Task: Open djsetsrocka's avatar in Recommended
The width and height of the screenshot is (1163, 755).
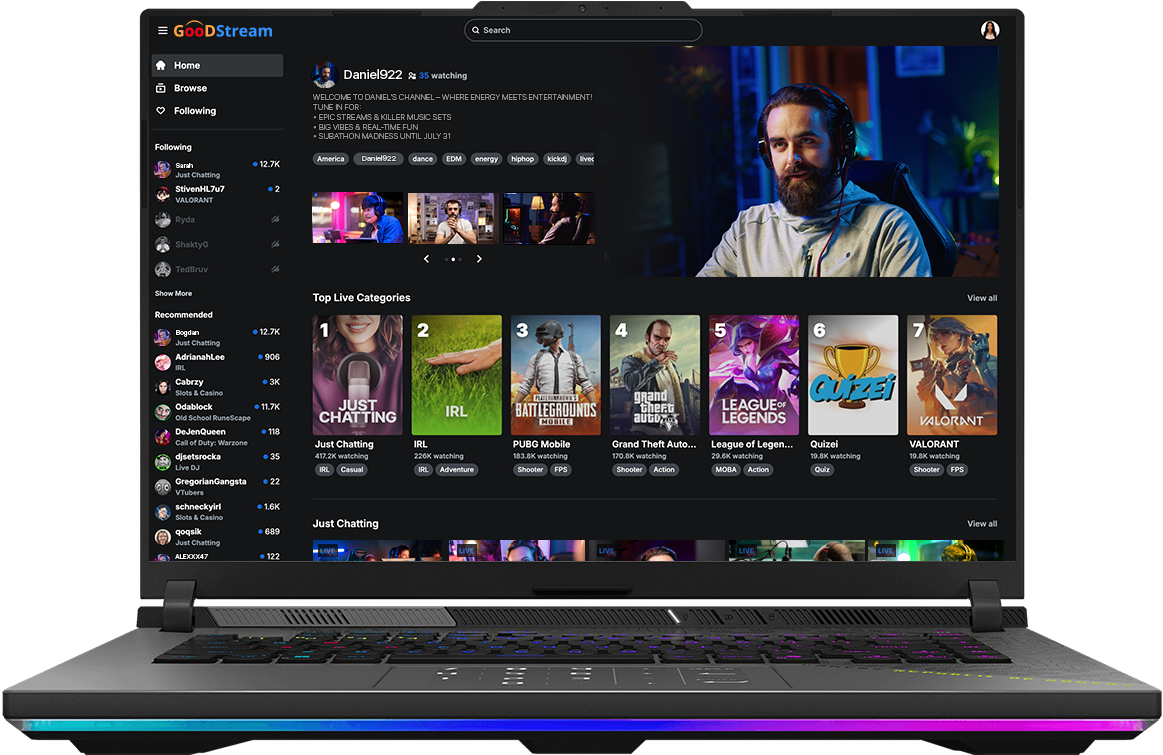Action: 162,462
